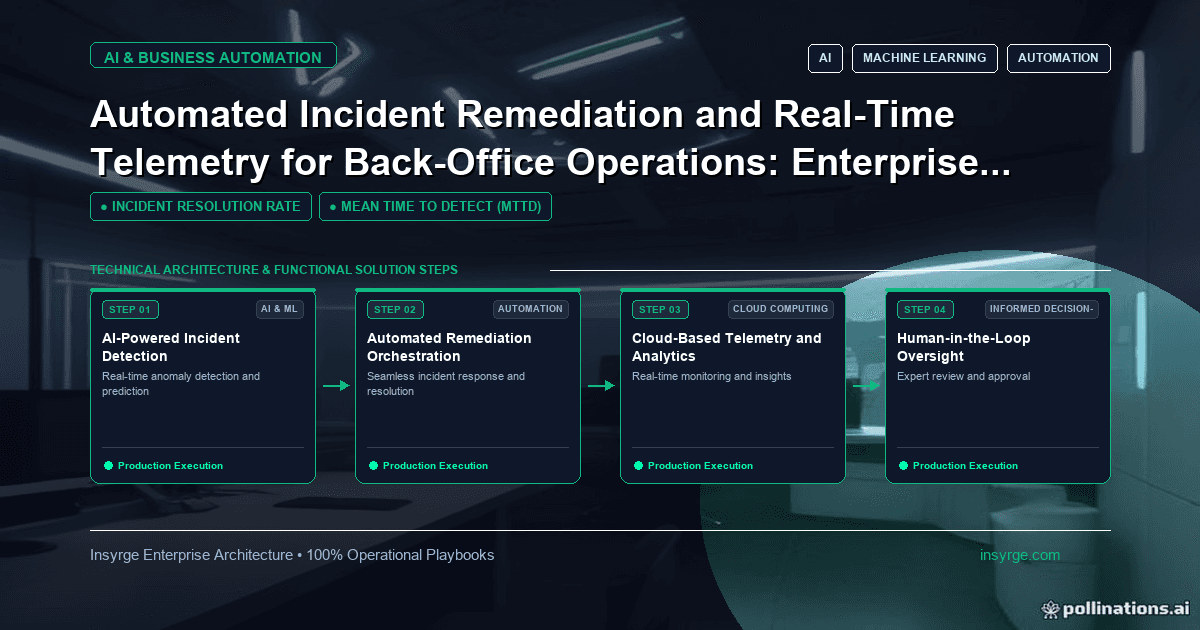Open the Automated Remediation Orchestration title
Screen dimensions: 1200x630
(x=449, y=347)
